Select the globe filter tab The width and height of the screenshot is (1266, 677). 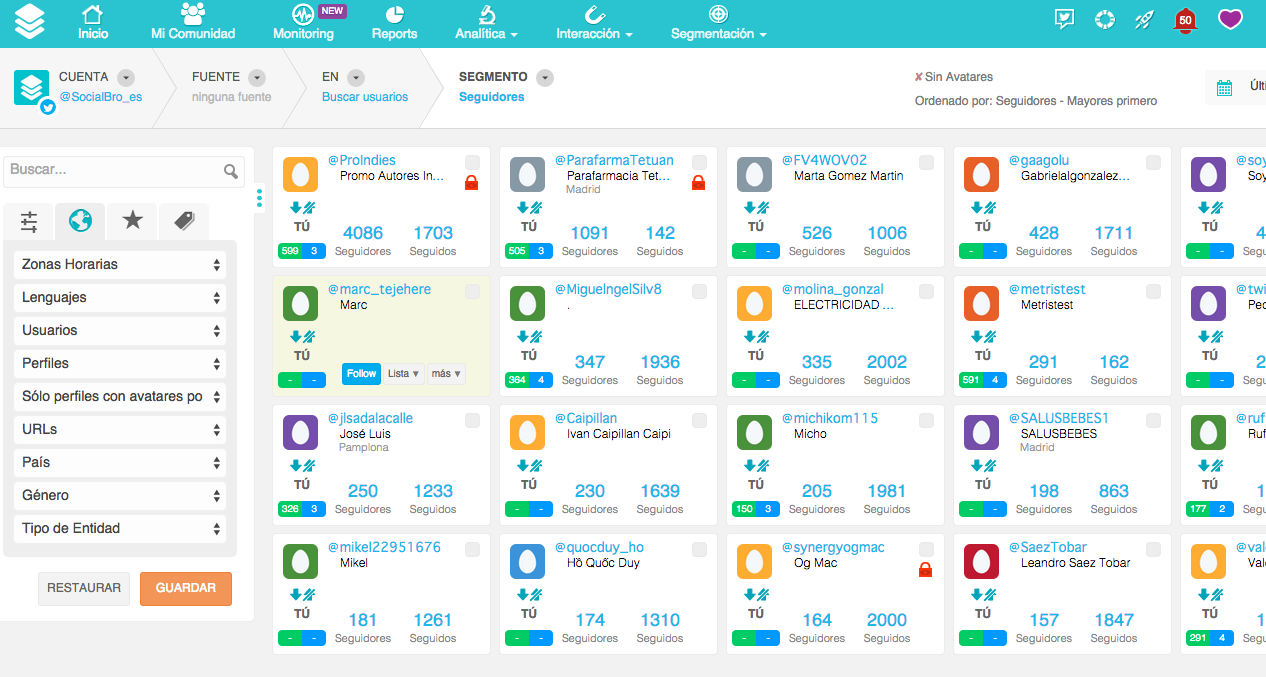pyautogui.click(x=80, y=221)
